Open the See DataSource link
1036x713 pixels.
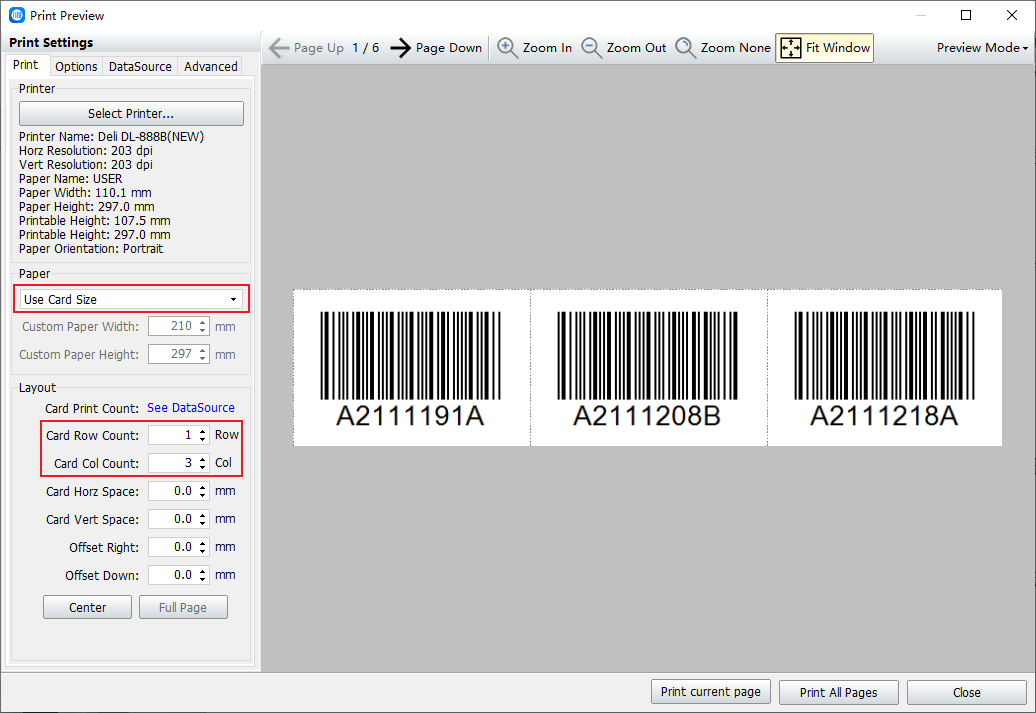coord(191,408)
